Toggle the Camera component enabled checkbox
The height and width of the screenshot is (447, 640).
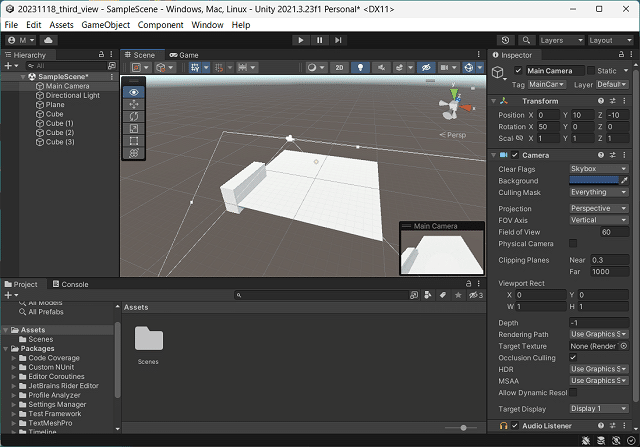click(515, 155)
